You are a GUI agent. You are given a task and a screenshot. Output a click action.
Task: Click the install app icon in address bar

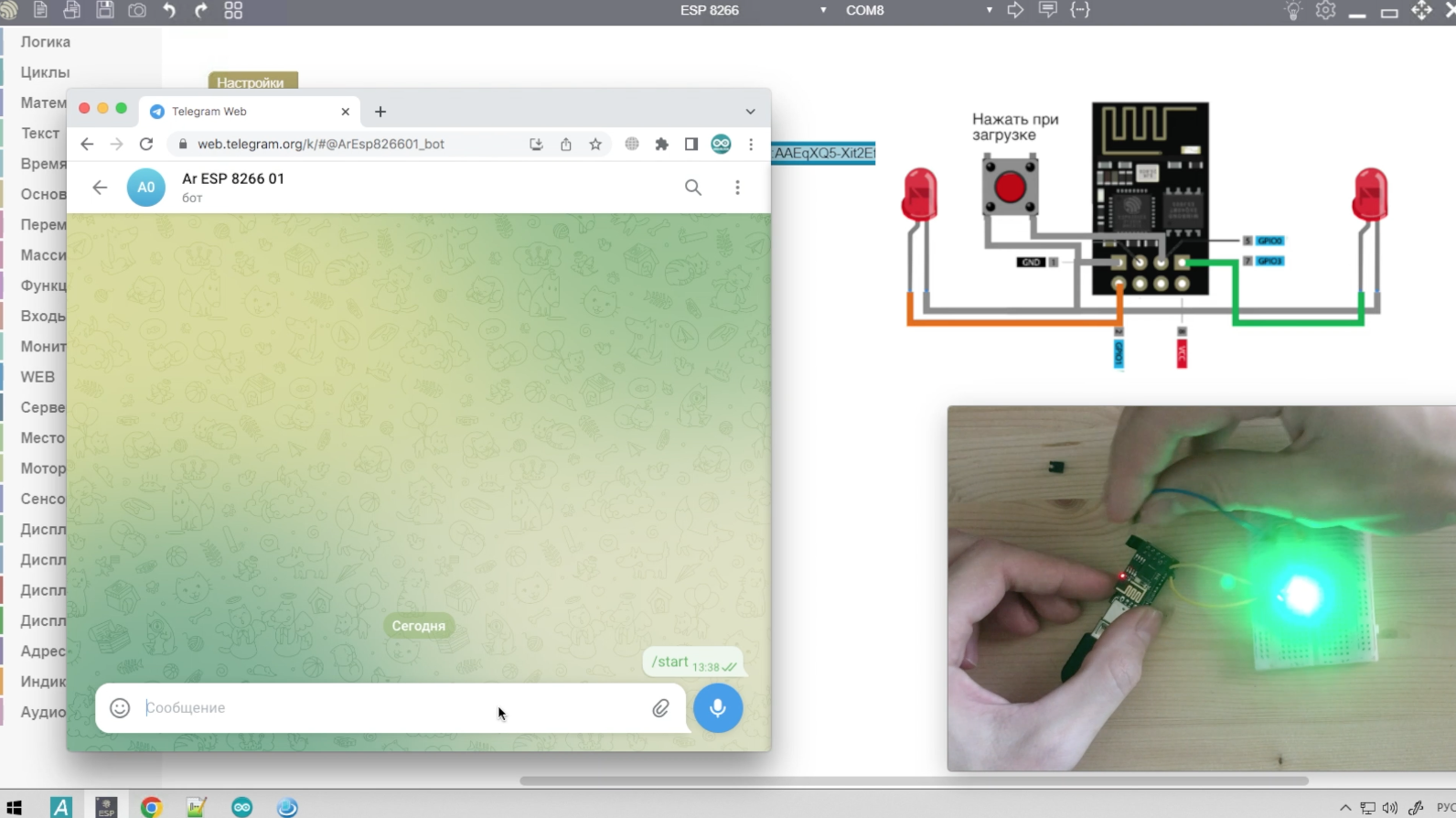tap(536, 144)
